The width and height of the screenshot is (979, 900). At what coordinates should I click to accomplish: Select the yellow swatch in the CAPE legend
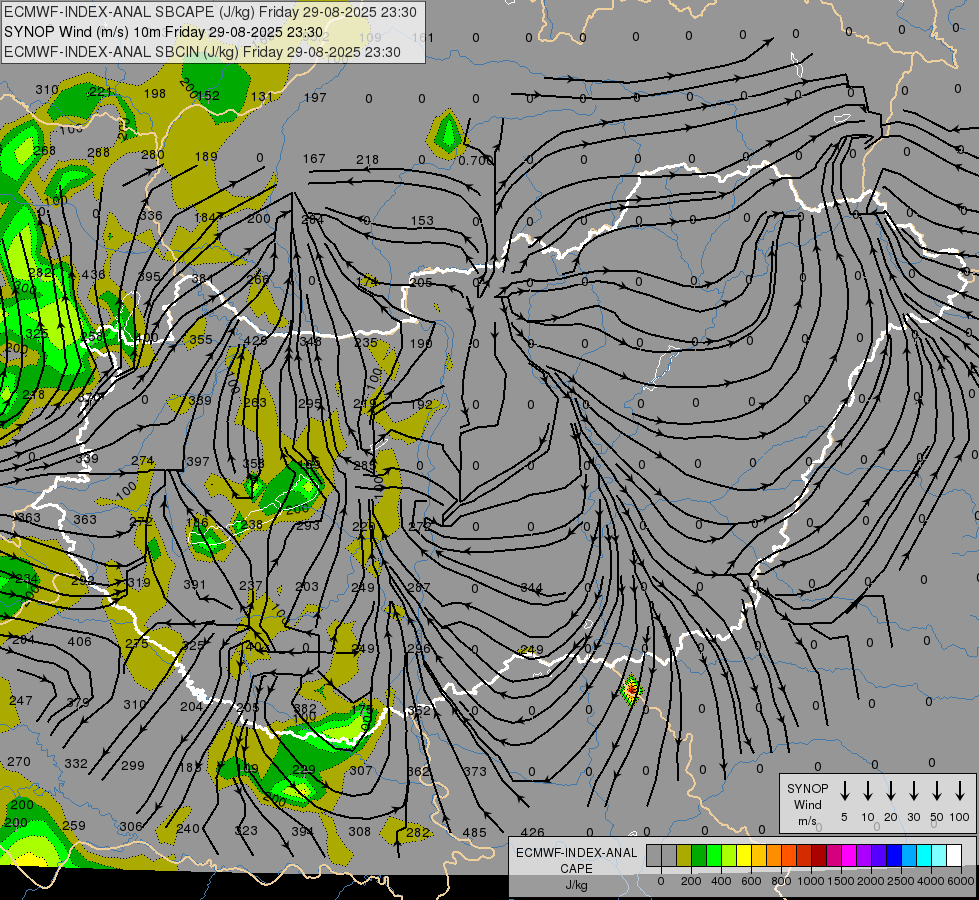tap(744, 856)
